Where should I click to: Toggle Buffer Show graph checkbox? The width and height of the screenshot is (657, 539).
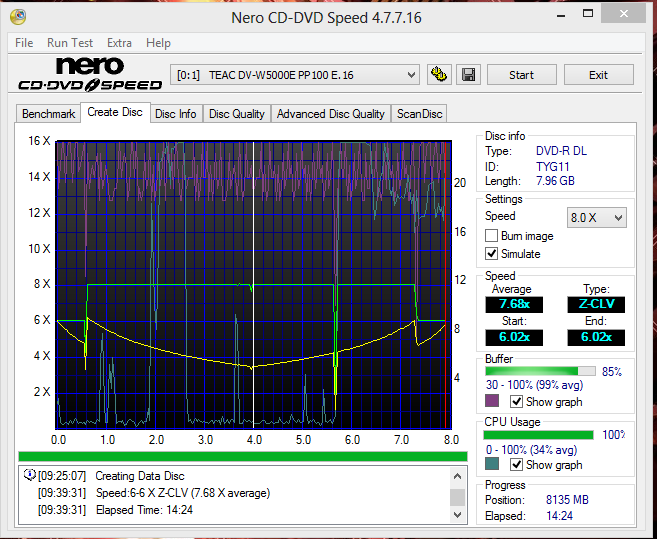click(516, 402)
